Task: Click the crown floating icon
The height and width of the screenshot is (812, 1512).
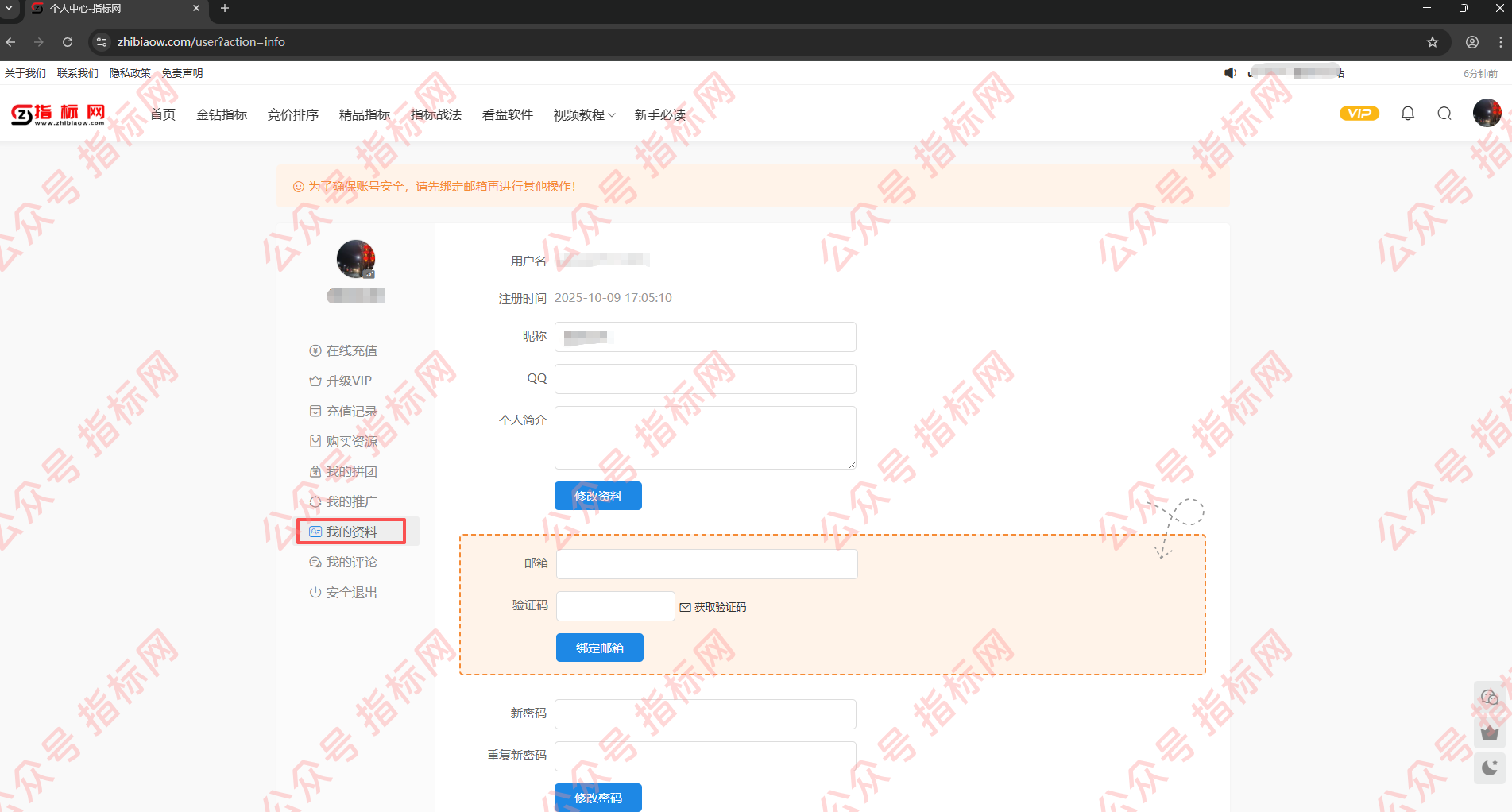Action: coord(1489,733)
